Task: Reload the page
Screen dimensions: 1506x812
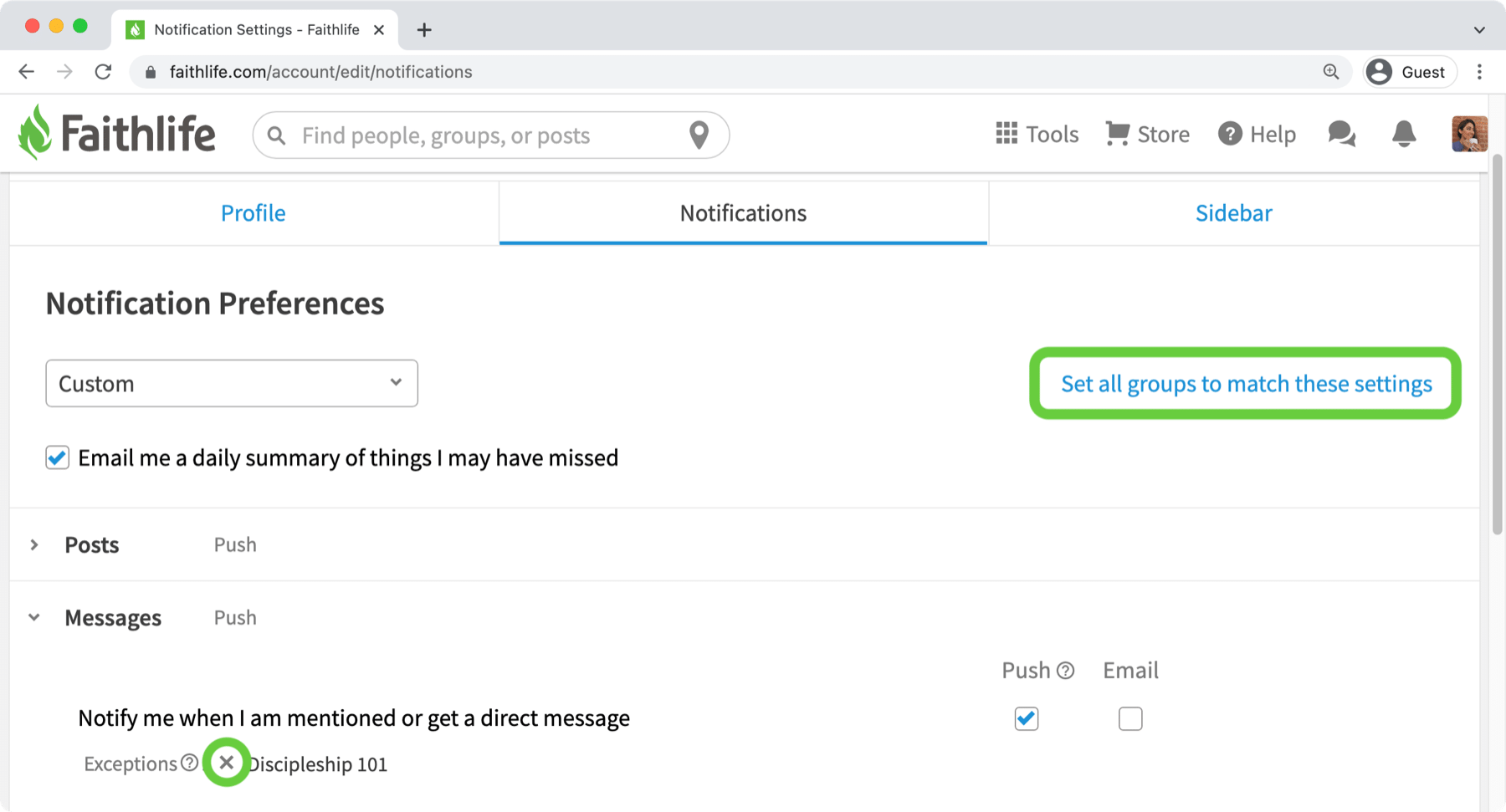Action: coord(103,72)
